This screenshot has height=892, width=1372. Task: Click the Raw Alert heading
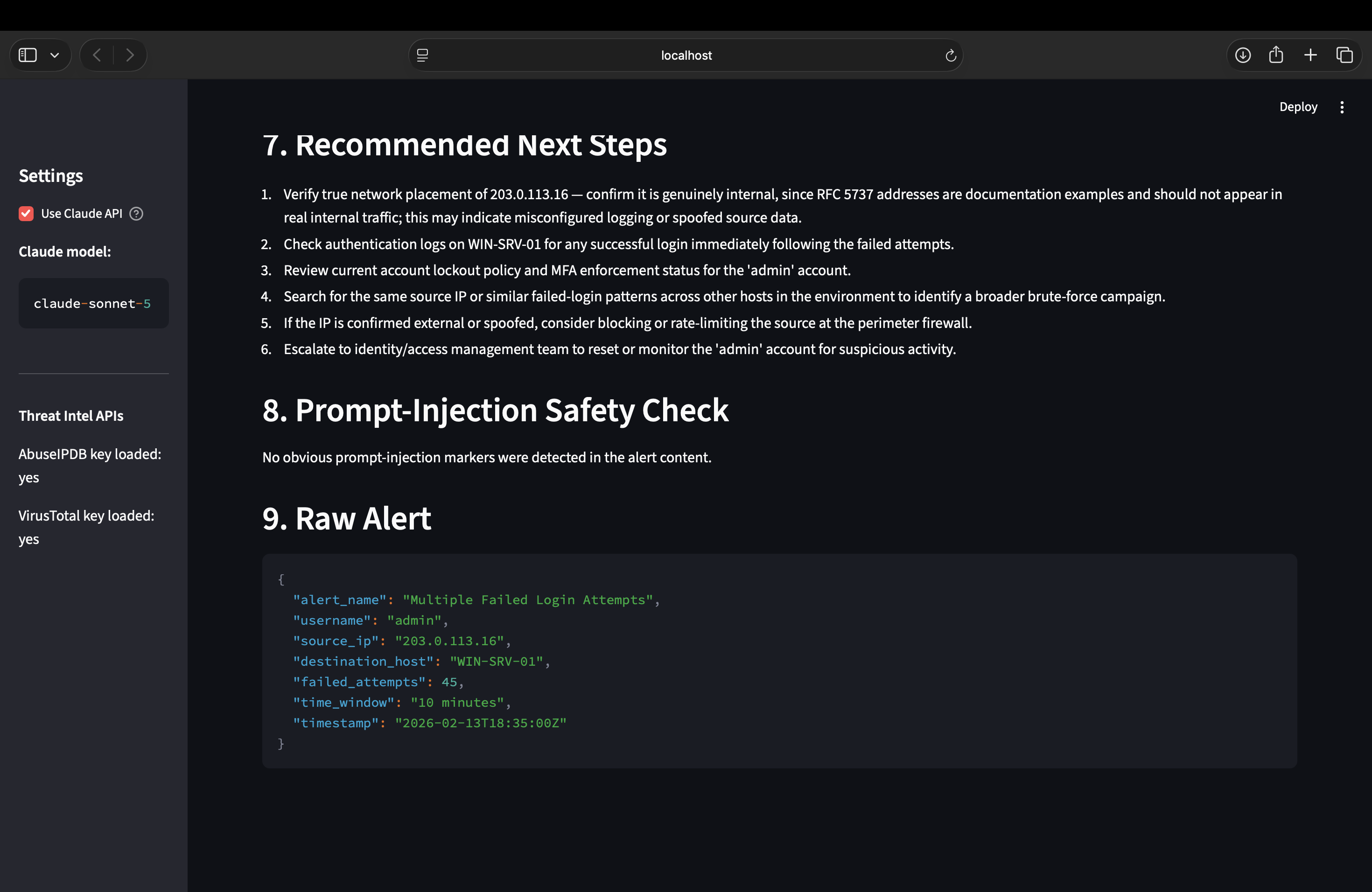(346, 519)
